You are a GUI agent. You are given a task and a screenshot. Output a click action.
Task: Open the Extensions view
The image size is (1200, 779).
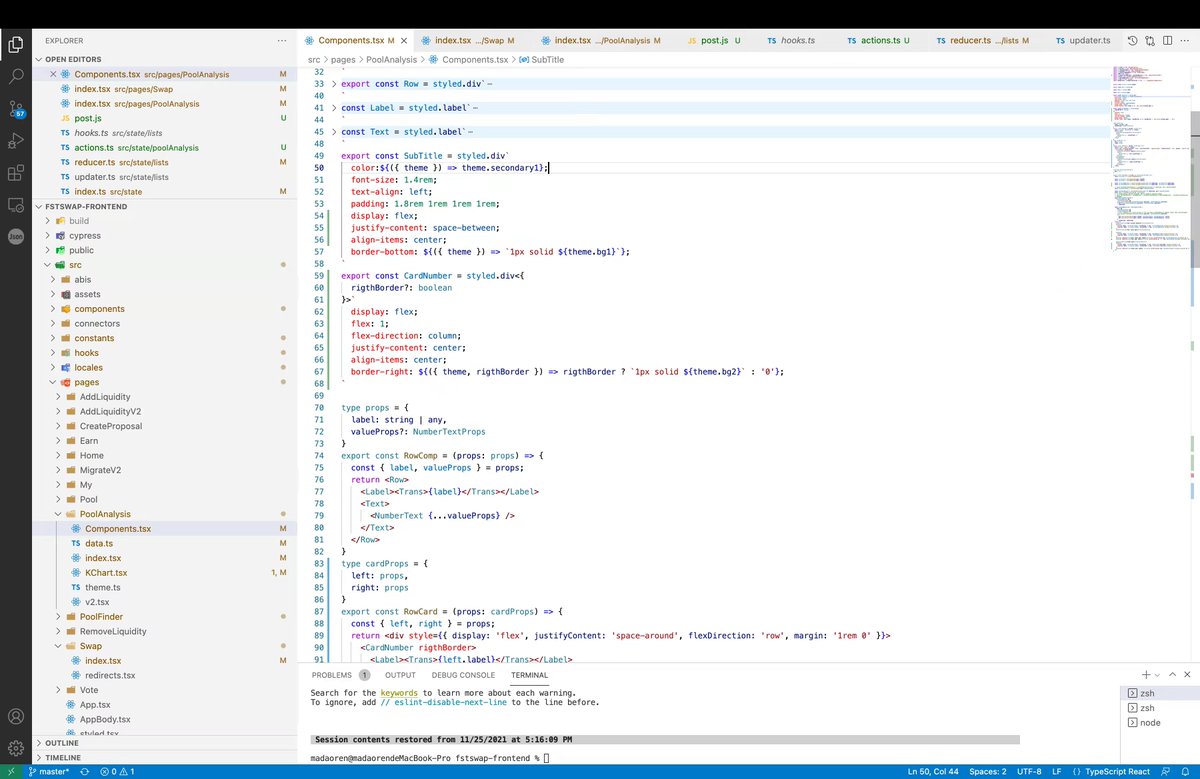click(16, 173)
